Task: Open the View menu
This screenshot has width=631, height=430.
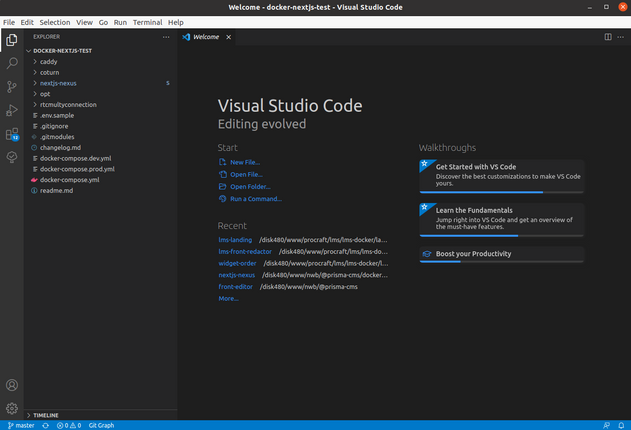Action: point(85,23)
